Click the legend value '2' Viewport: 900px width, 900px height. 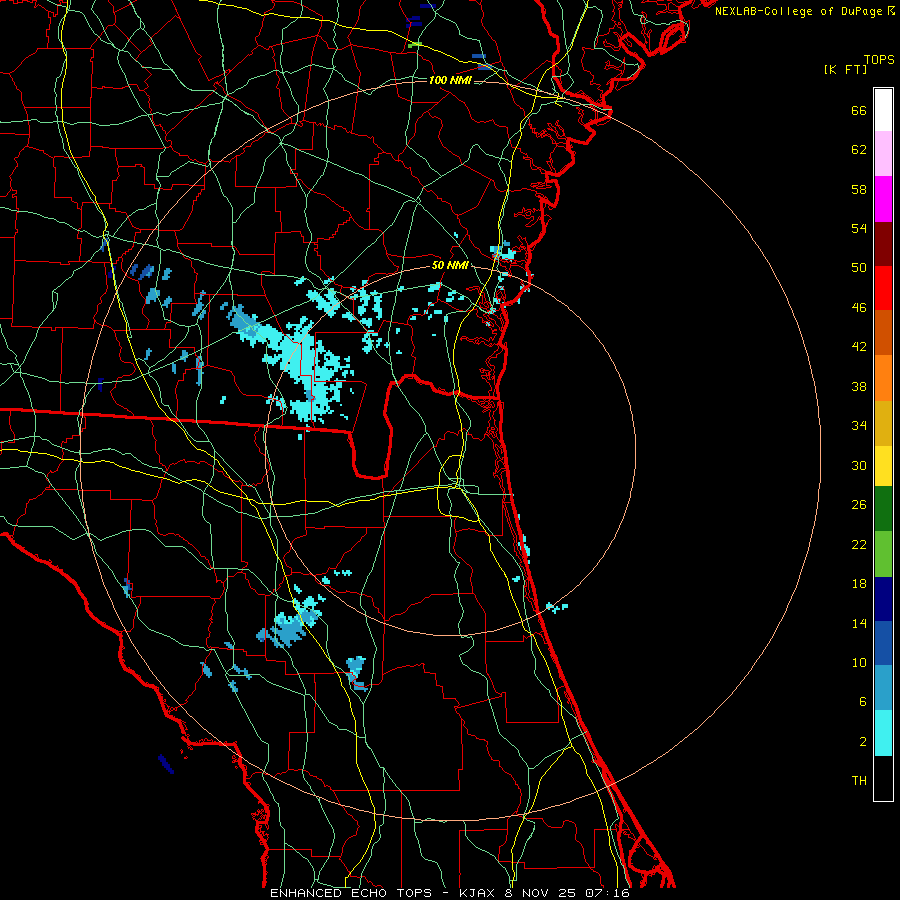(863, 742)
